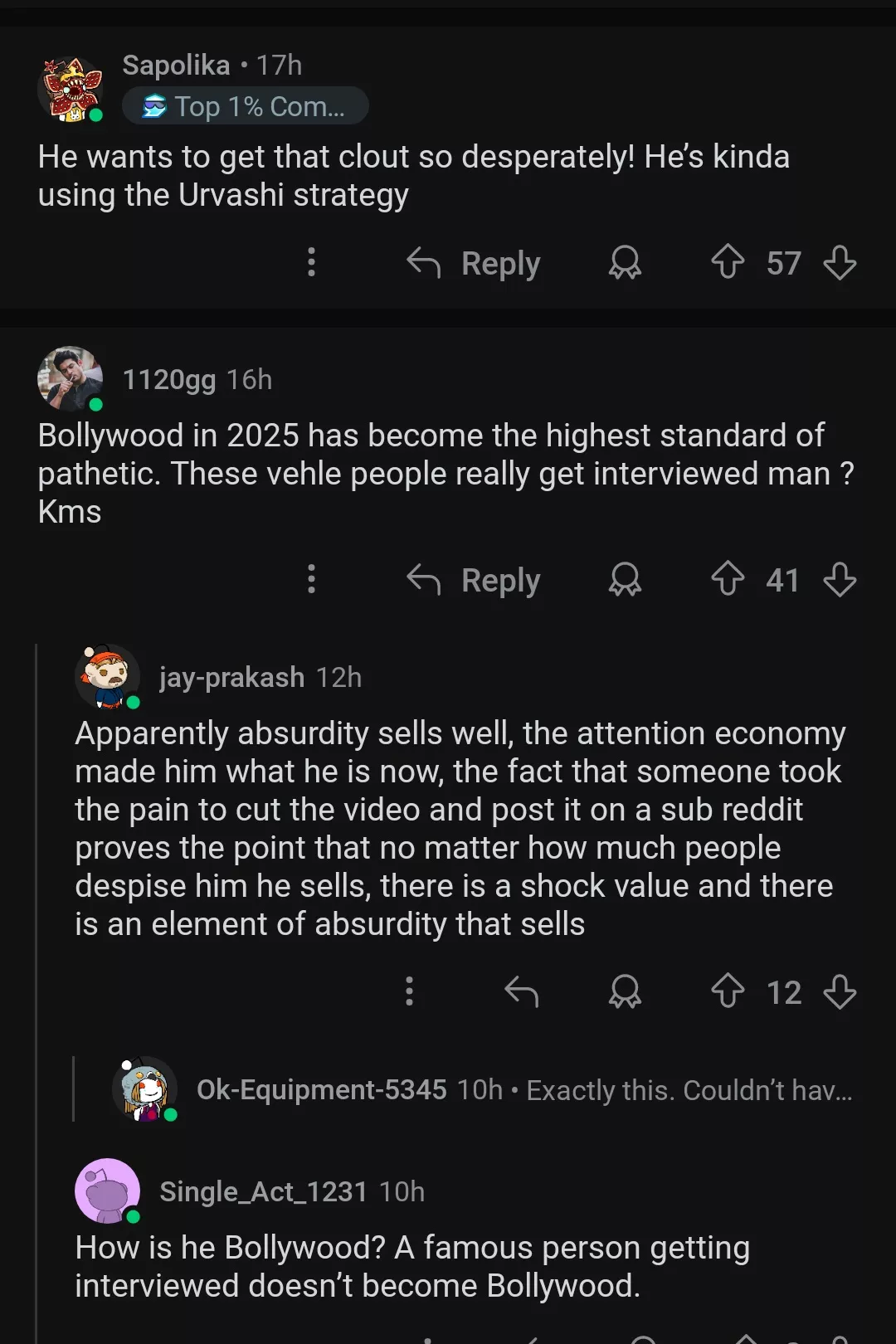The width and height of the screenshot is (896, 1344).
Task: Open more options on Sapolika's comment
Action: point(311,262)
